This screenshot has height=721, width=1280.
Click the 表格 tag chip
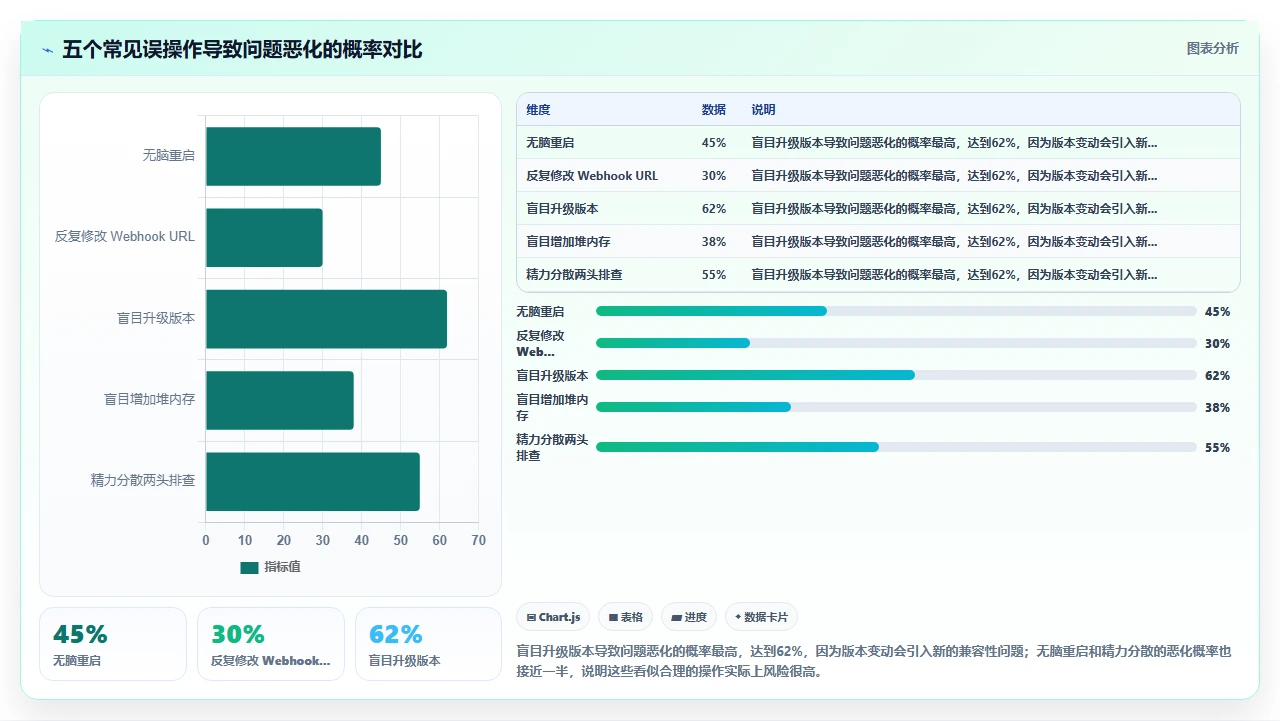pyautogui.click(x=626, y=617)
